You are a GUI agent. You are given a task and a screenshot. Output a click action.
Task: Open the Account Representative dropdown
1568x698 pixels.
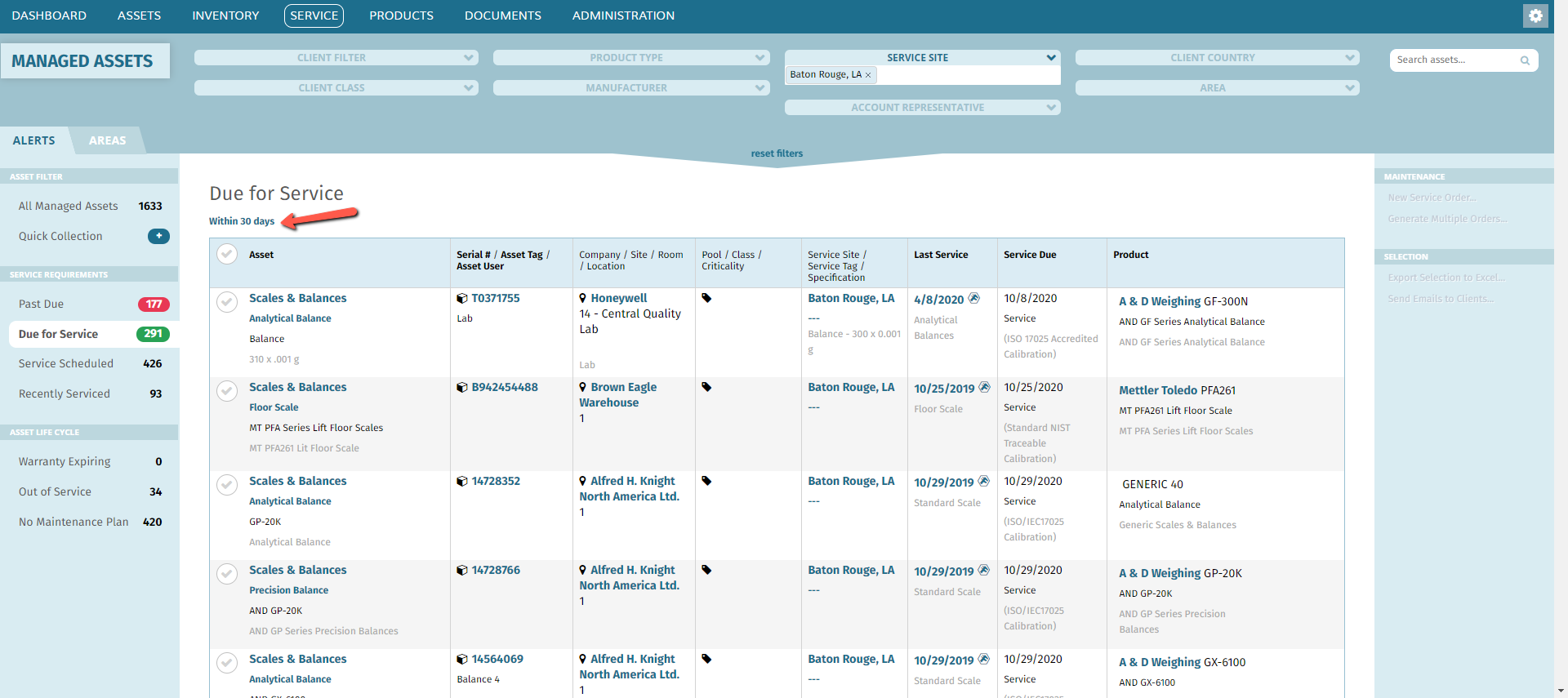click(923, 108)
